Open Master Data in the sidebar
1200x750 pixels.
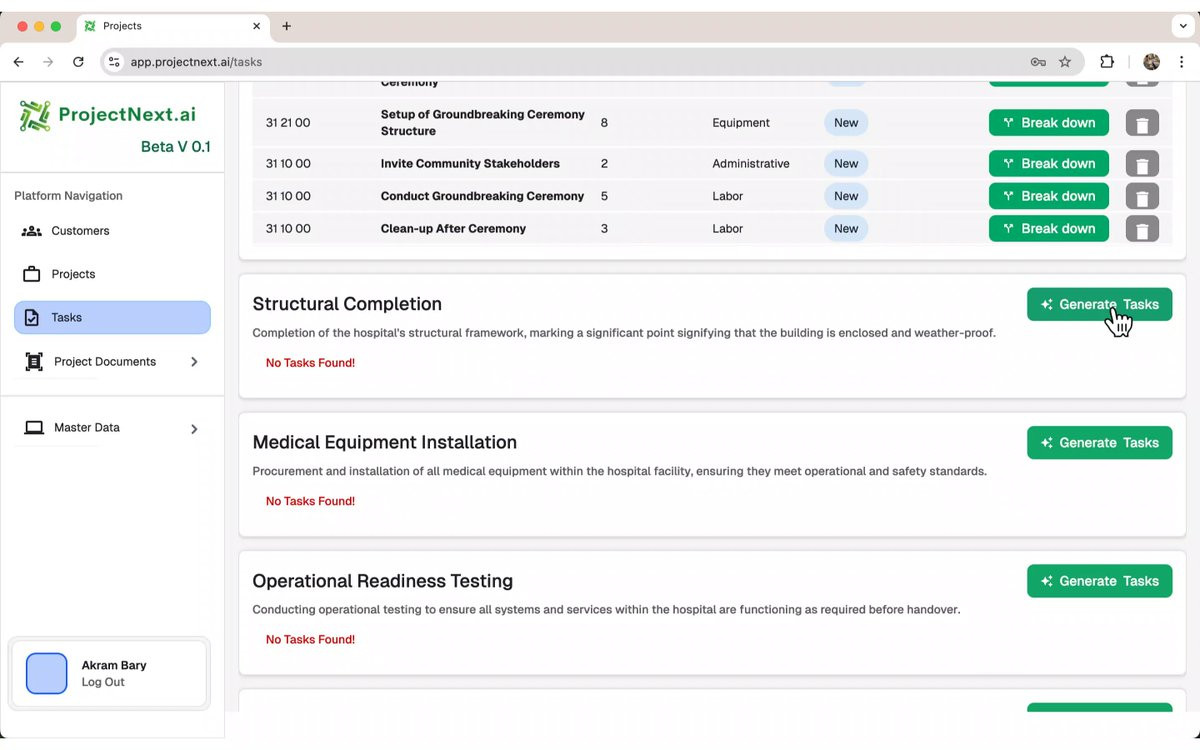(112, 428)
